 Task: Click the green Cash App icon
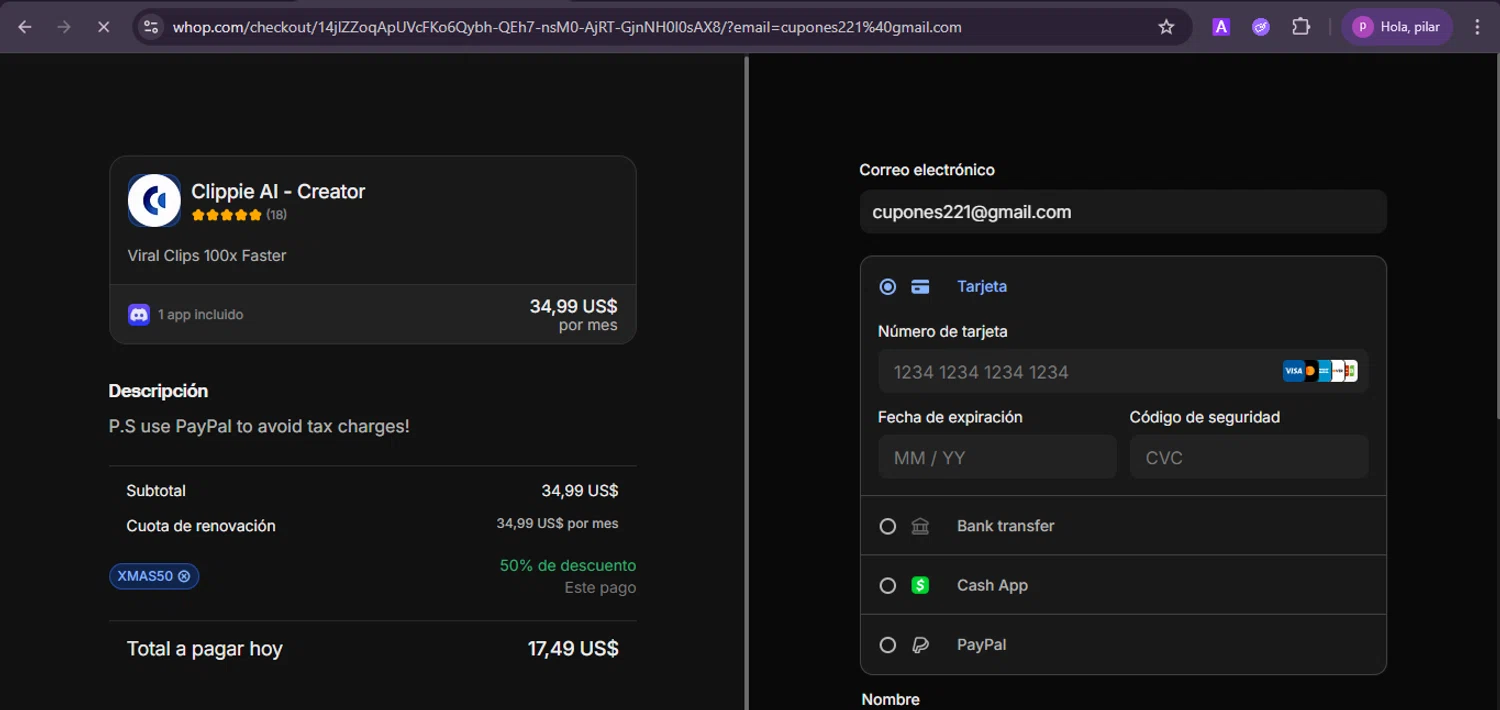[x=920, y=585]
